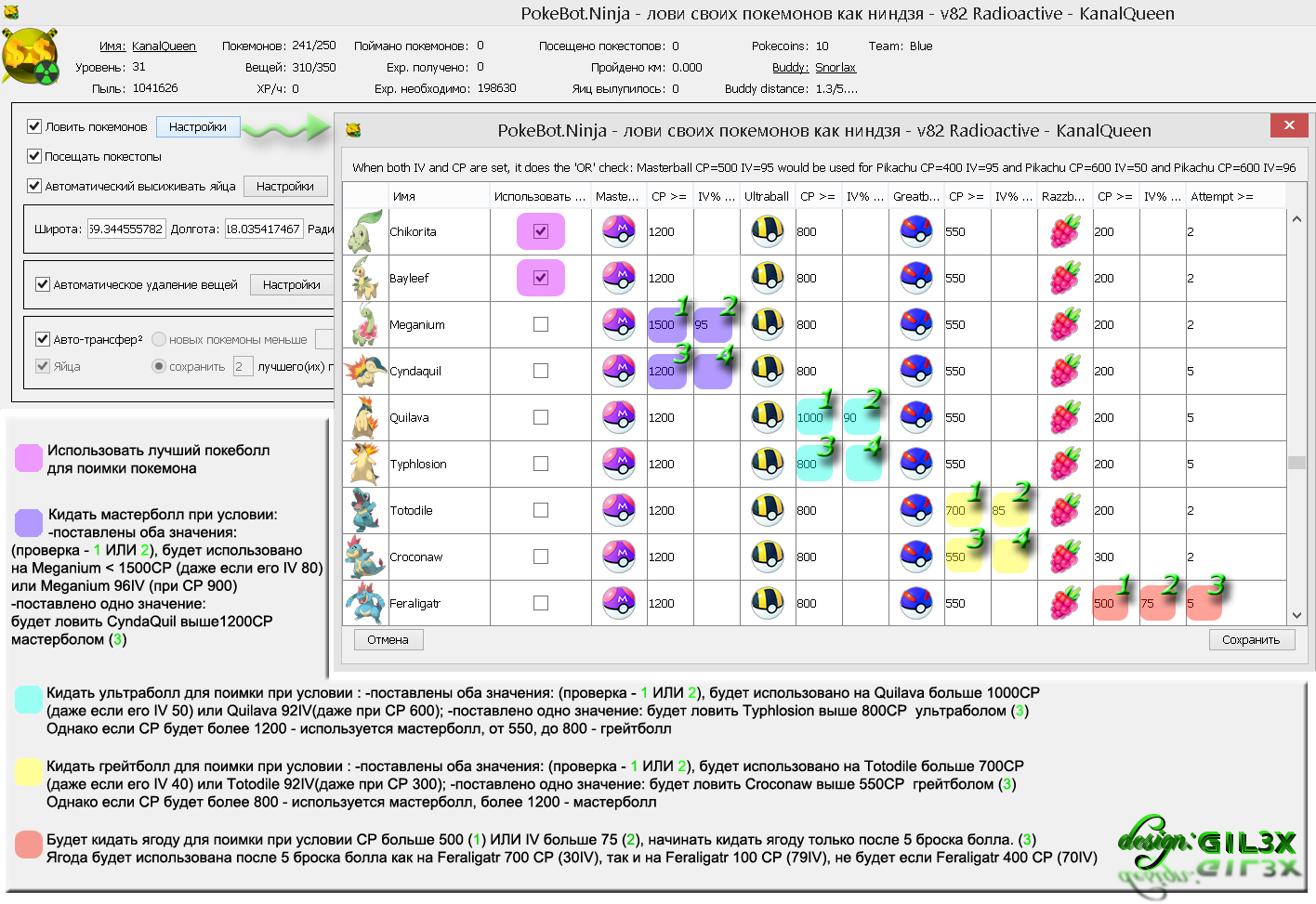Click the Razzberry icon in Chikorita row
Screen dimensions: 1316x904
(1065, 231)
